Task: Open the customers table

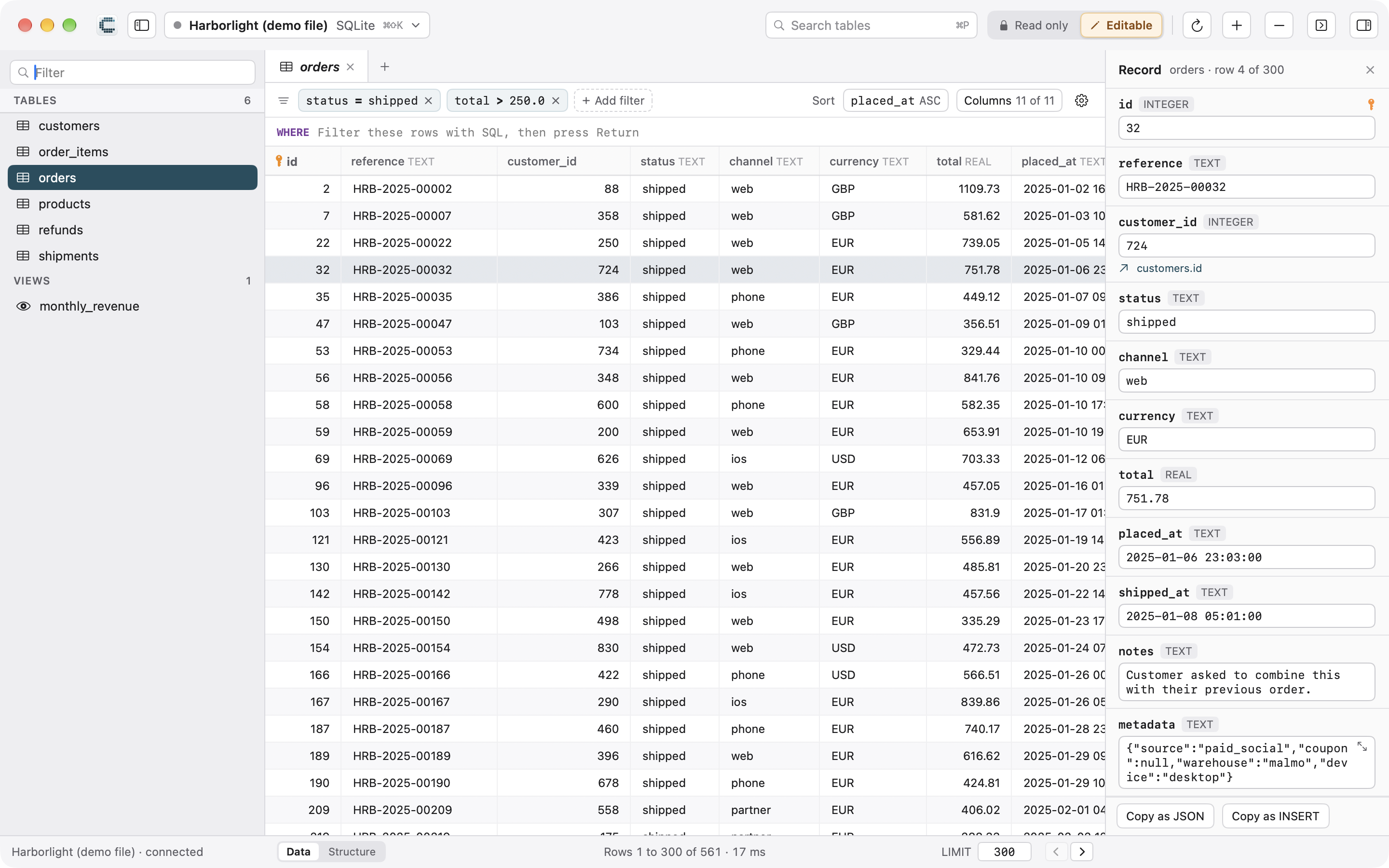Action: click(x=133, y=126)
